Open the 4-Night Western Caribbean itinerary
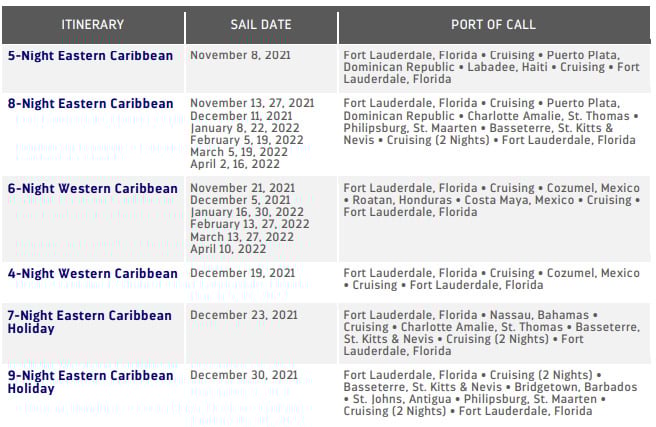 (x=92, y=274)
